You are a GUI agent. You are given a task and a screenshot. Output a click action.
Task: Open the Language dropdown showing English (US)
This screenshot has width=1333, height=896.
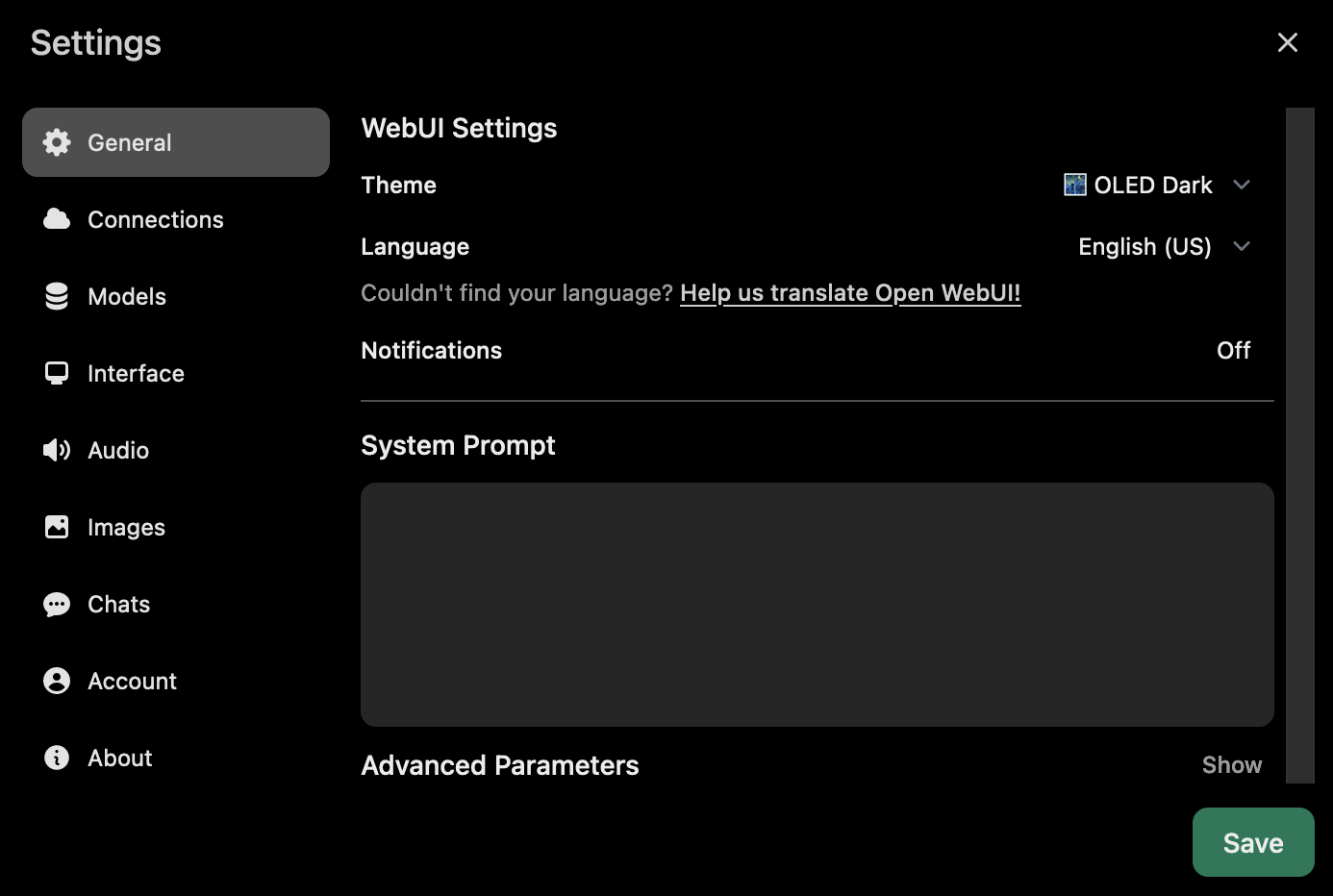[x=1164, y=246]
